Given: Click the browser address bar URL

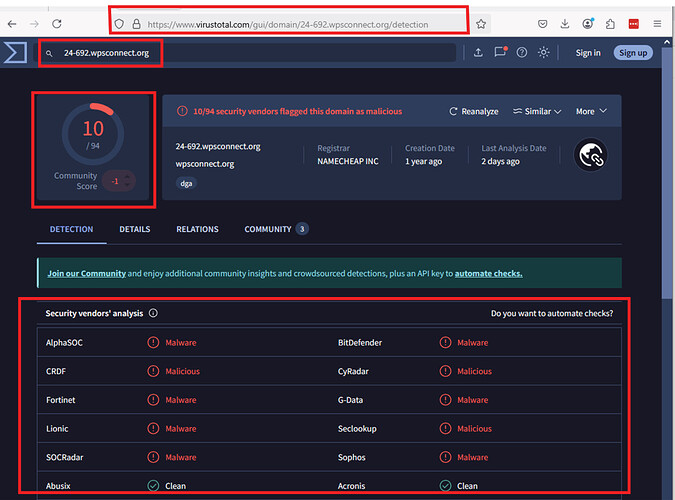Looking at the screenshot, I should [288, 25].
